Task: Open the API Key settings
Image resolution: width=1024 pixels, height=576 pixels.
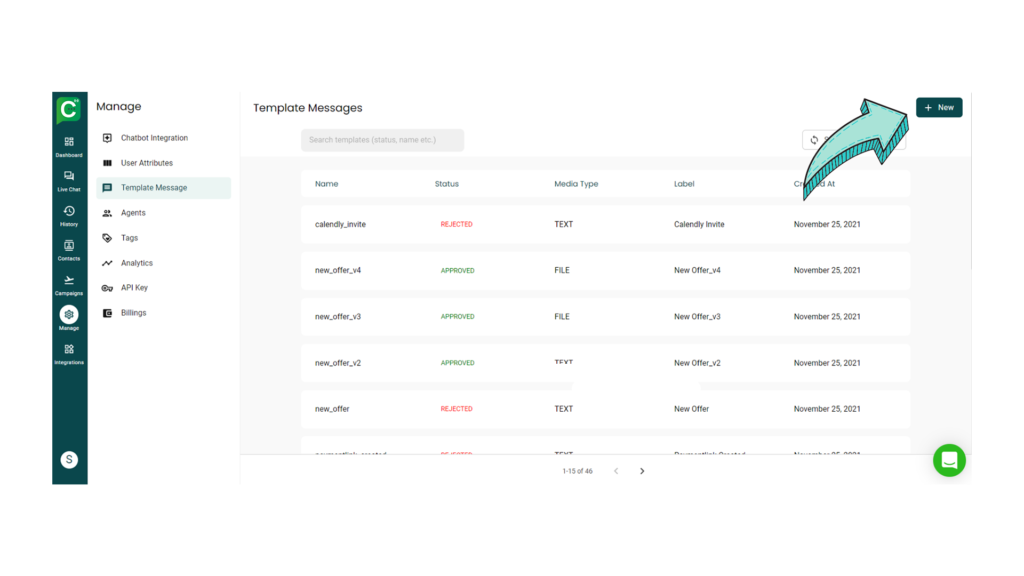Action: (x=134, y=288)
